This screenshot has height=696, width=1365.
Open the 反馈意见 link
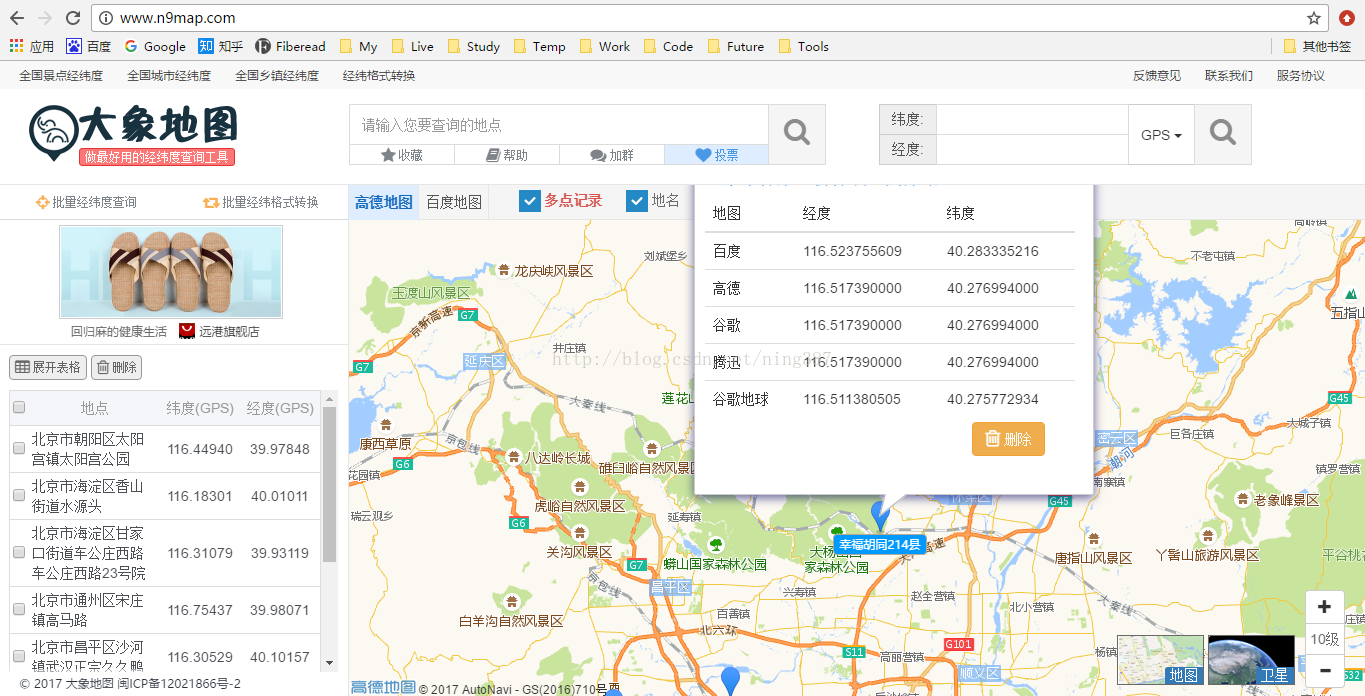click(x=1157, y=75)
